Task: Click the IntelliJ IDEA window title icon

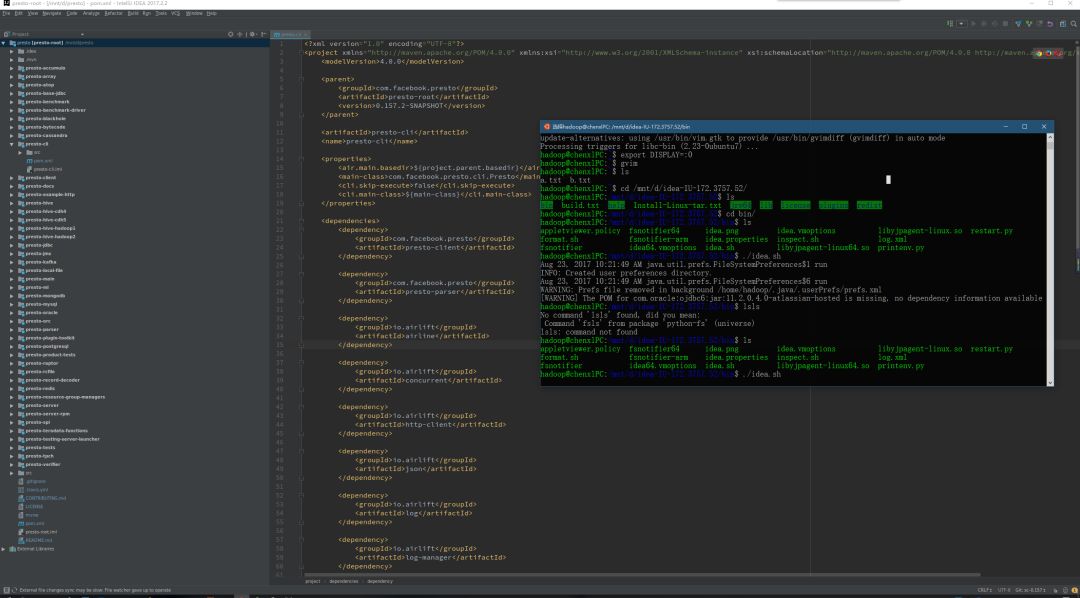Action: [x=6, y=3]
